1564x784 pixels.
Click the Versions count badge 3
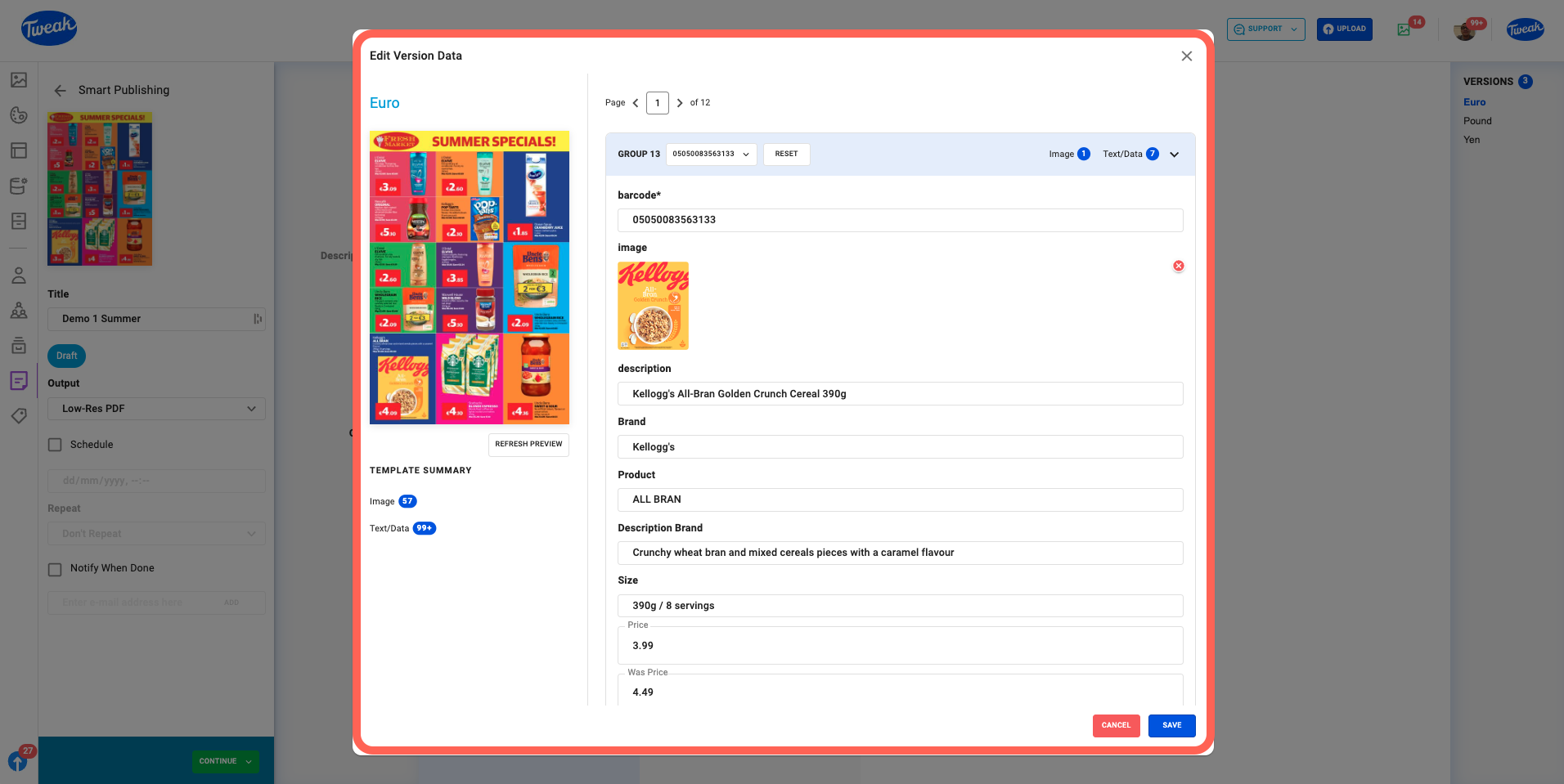tap(1526, 82)
